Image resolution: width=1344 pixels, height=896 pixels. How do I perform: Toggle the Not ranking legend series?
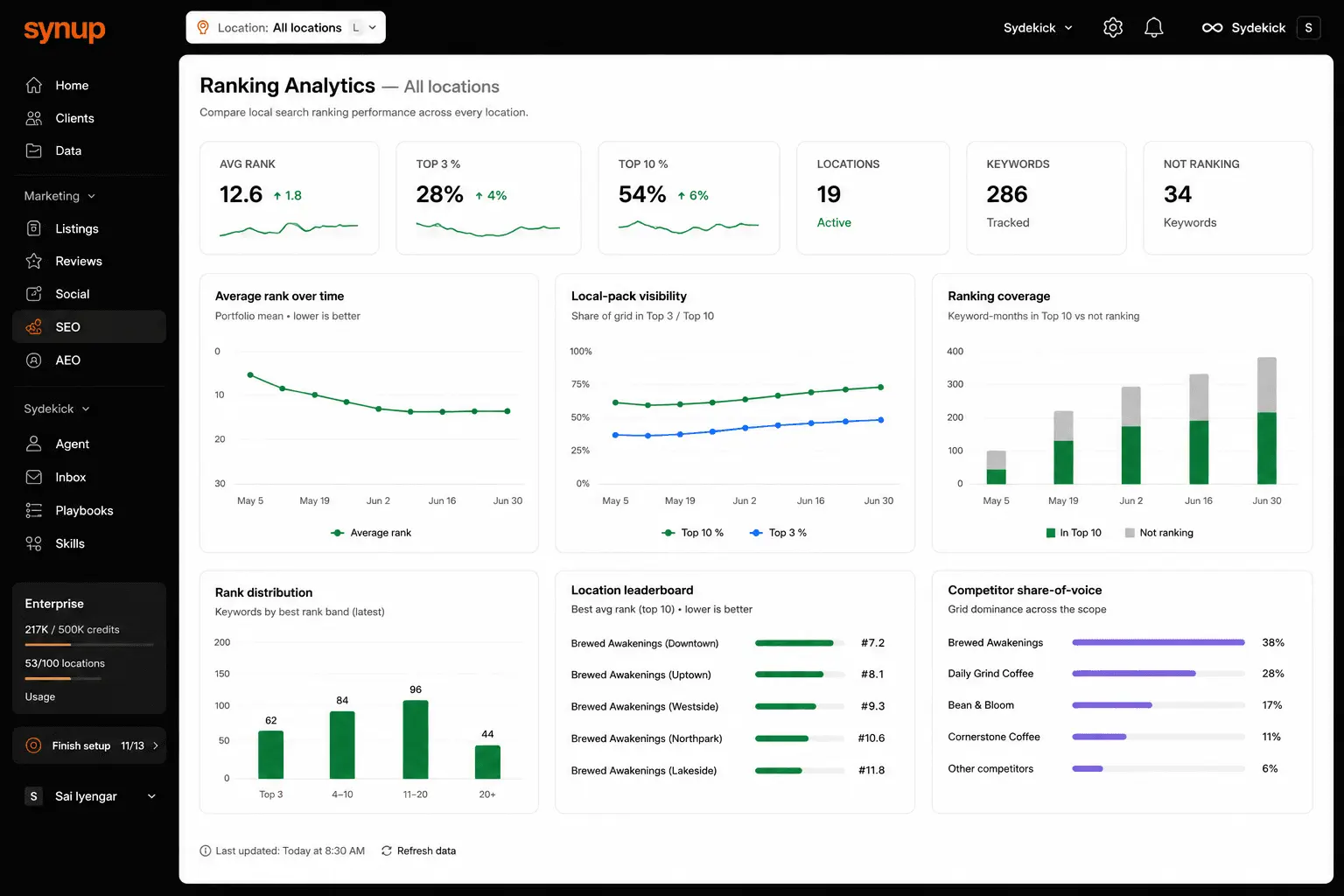click(1159, 532)
